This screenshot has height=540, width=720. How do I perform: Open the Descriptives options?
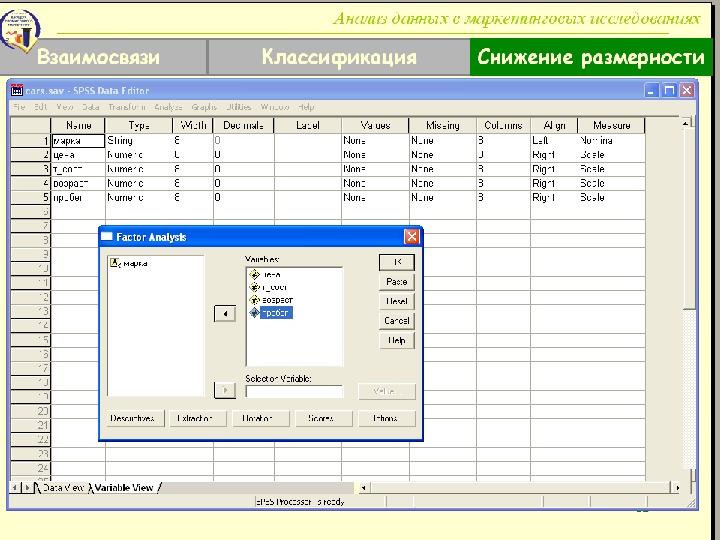135,418
